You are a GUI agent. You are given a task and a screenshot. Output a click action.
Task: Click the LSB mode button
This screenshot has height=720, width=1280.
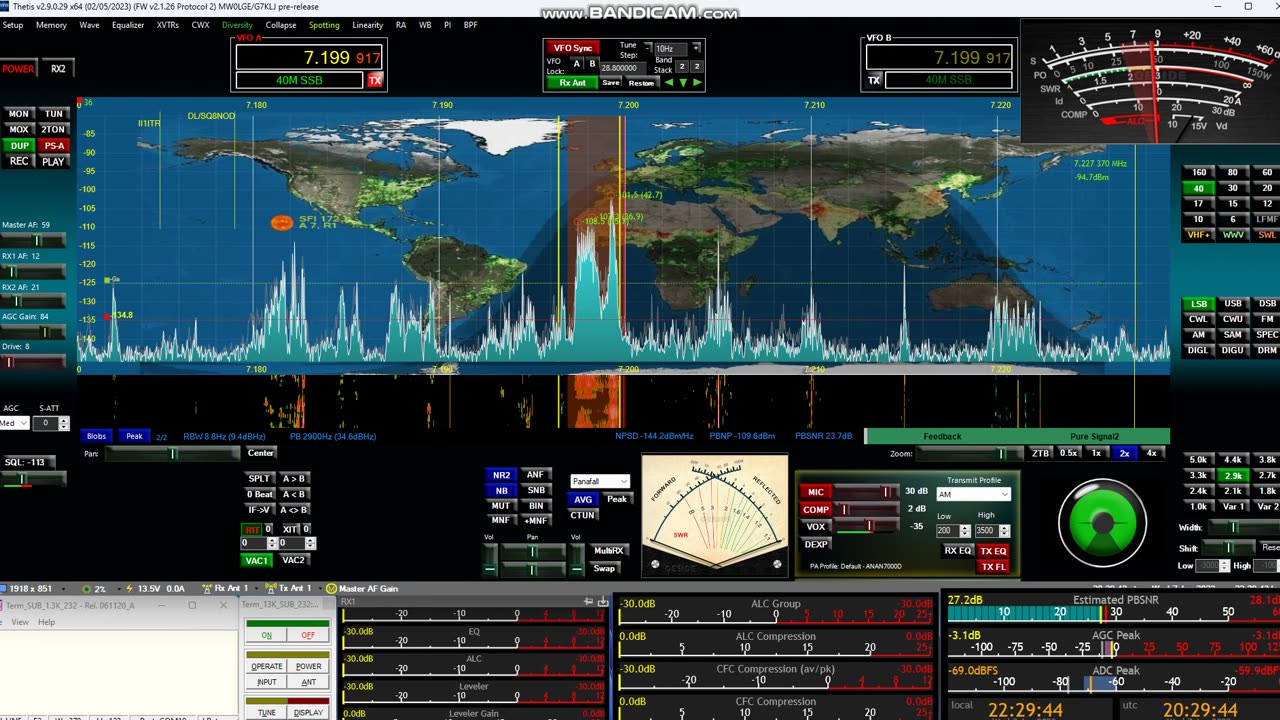(x=1198, y=304)
